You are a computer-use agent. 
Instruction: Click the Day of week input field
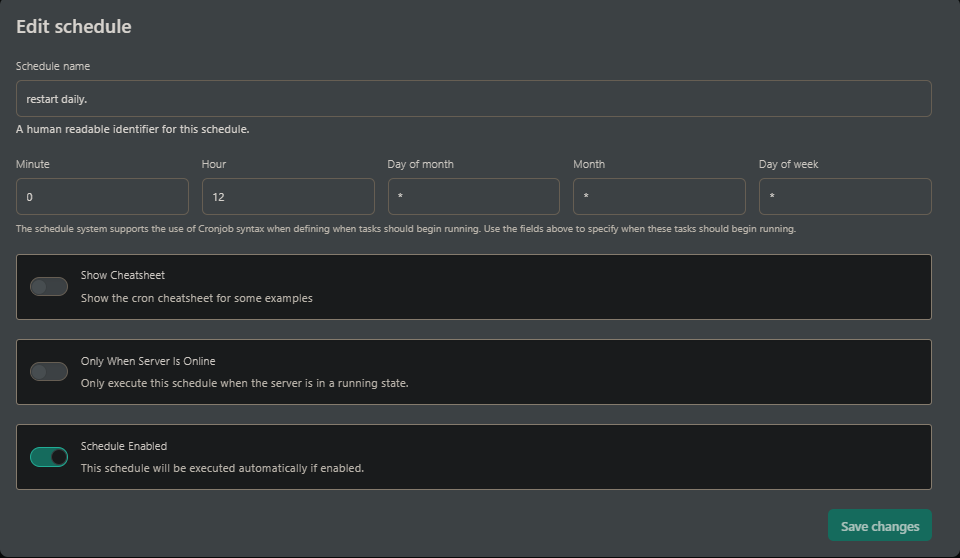[845, 197]
